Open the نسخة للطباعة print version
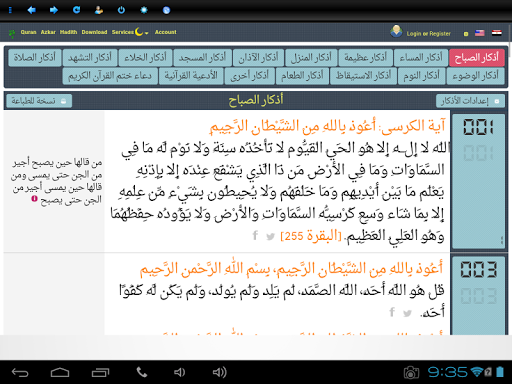The image size is (512, 384). [39, 101]
